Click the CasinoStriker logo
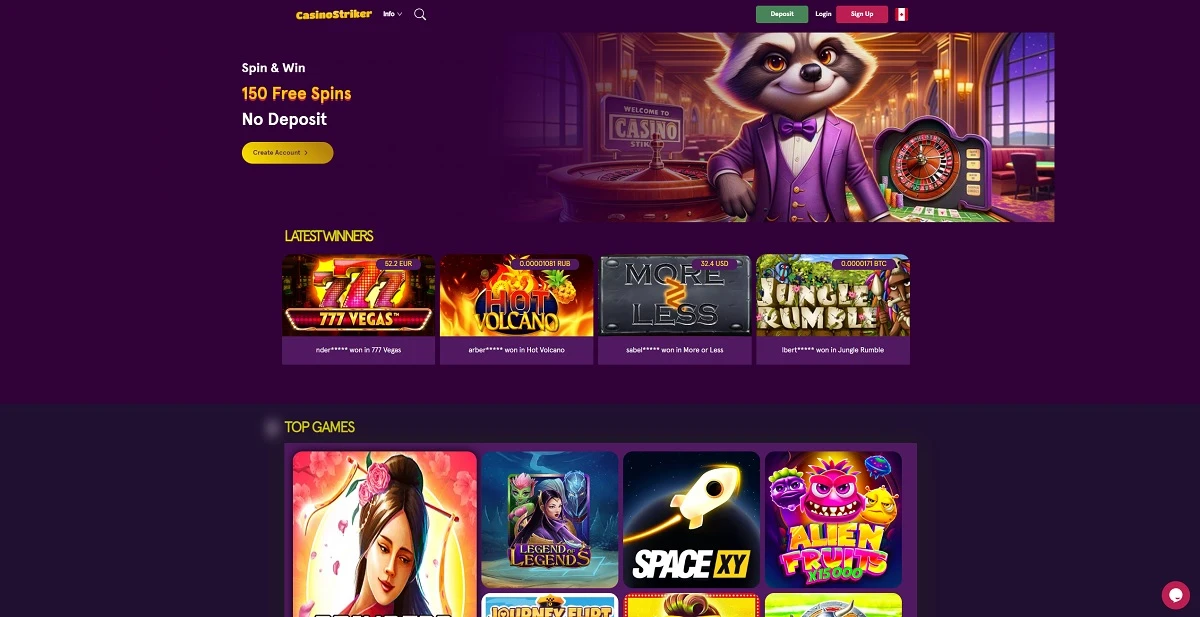The image size is (1200, 617). [334, 14]
